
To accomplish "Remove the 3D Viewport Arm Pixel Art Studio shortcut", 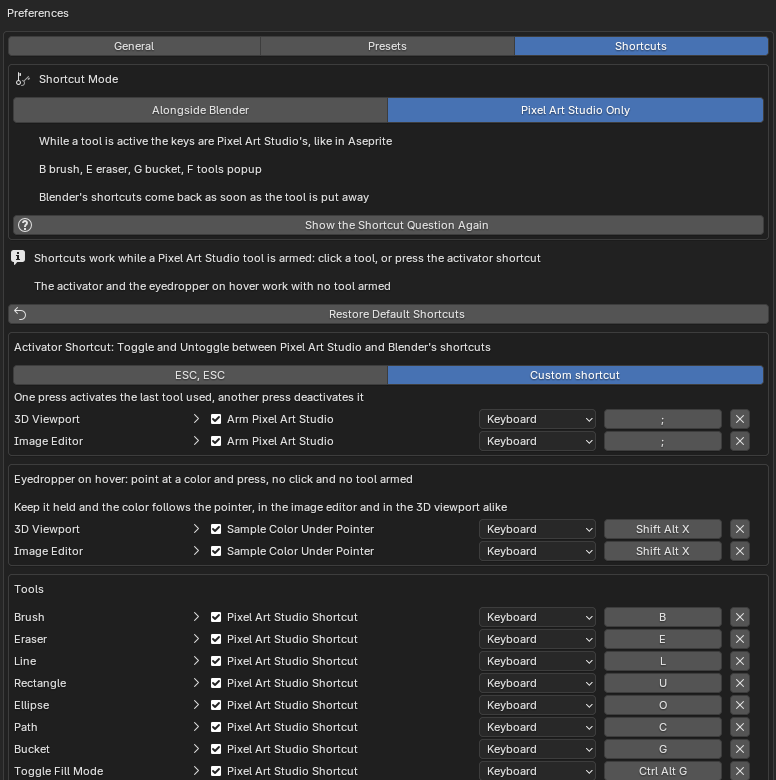I will (x=740, y=419).
